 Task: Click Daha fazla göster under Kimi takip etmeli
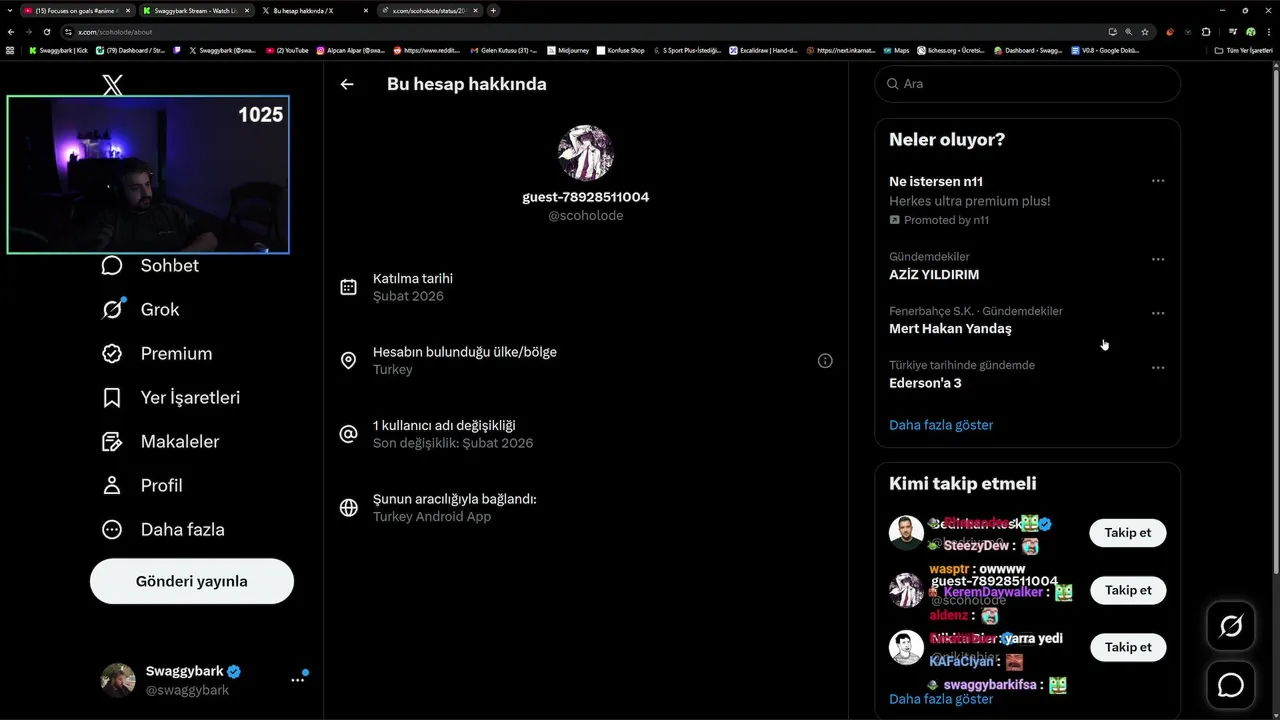click(x=941, y=699)
